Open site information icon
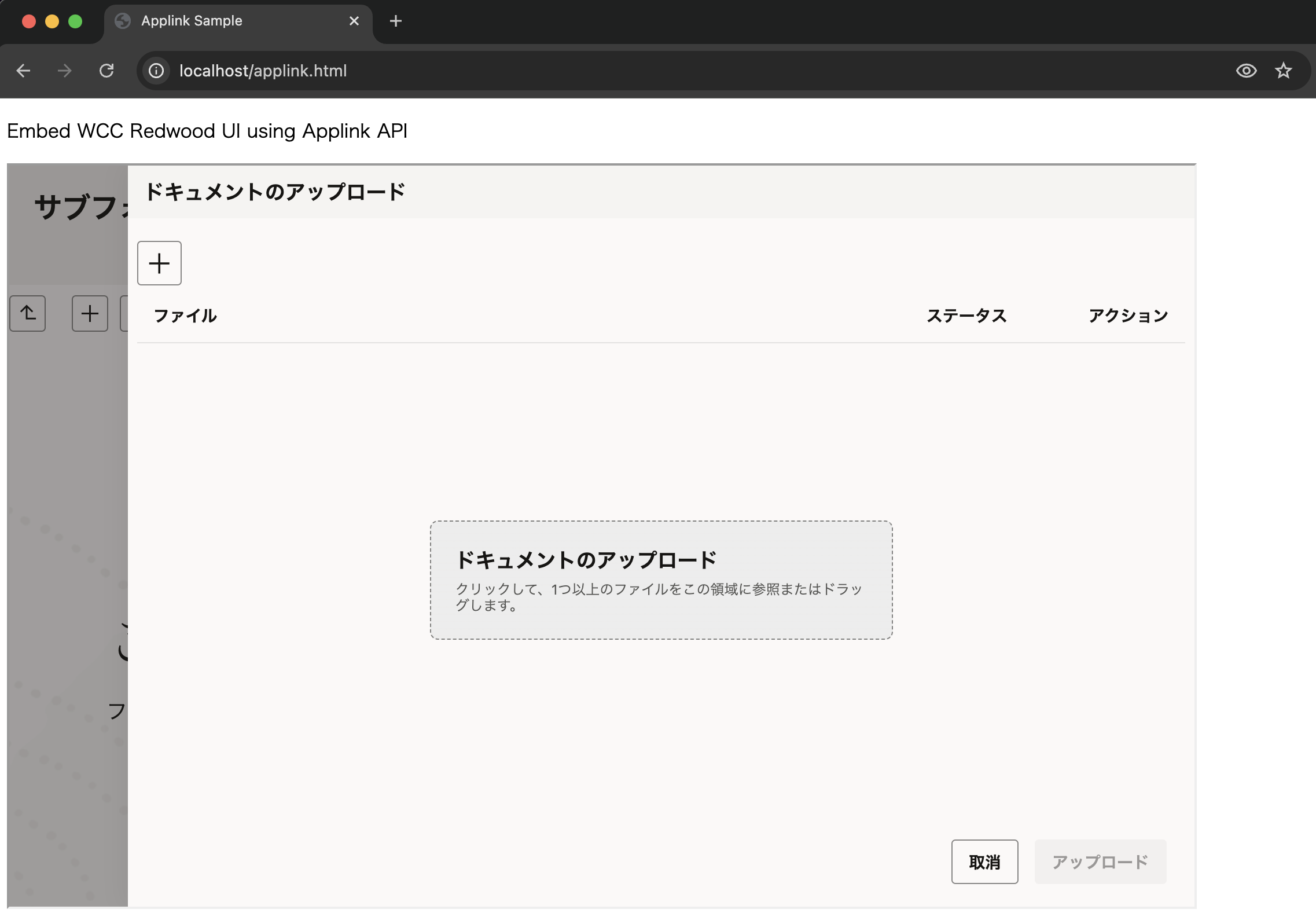The image size is (1316, 924). [x=156, y=71]
